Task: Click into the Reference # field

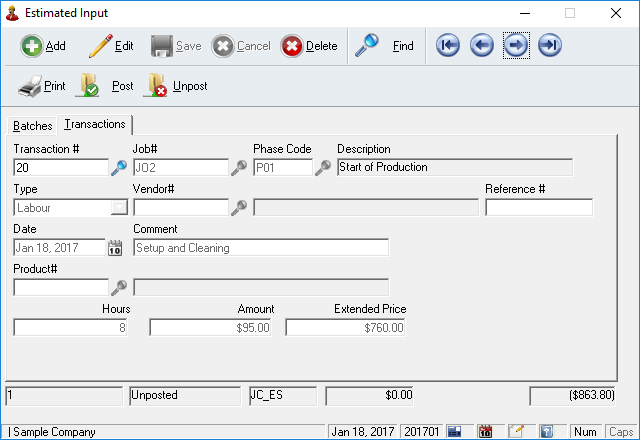Action: (538, 208)
